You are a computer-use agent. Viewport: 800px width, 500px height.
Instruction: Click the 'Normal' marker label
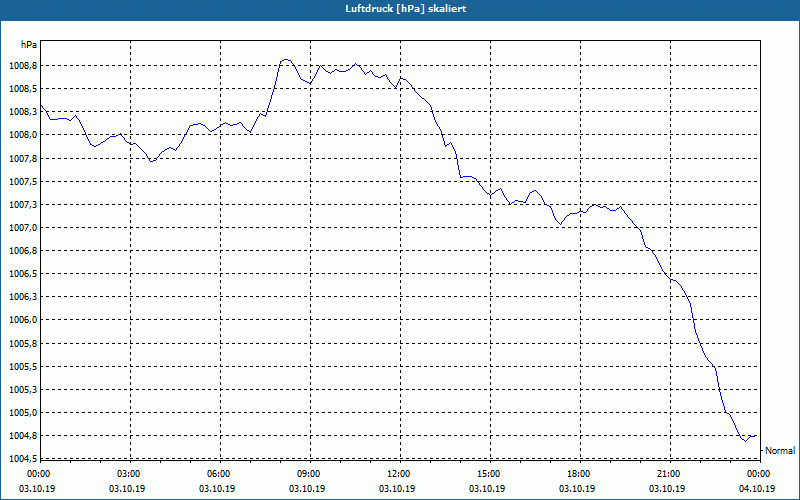pyautogui.click(x=780, y=451)
